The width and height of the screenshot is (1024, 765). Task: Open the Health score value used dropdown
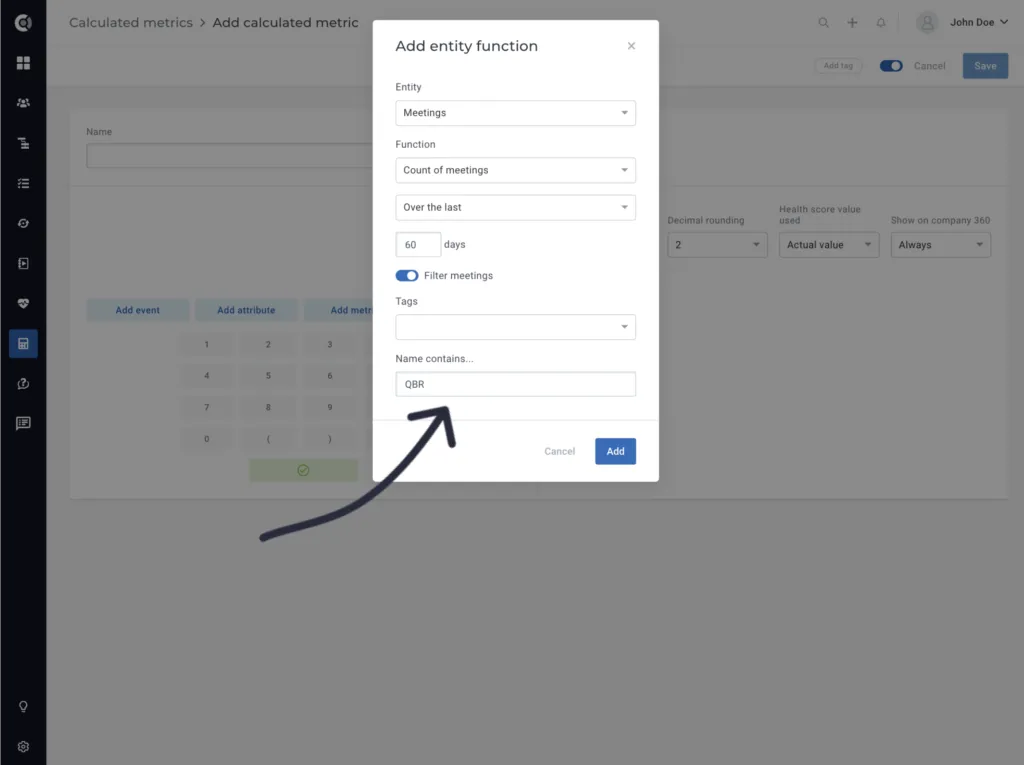click(829, 245)
